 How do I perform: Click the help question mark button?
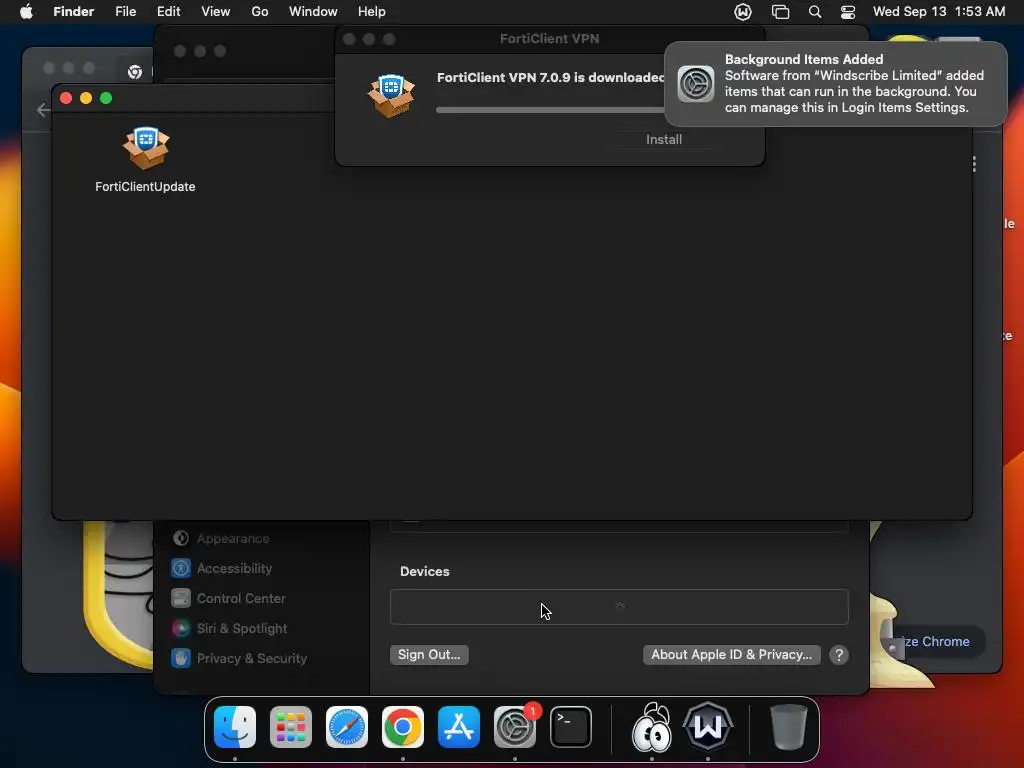839,654
